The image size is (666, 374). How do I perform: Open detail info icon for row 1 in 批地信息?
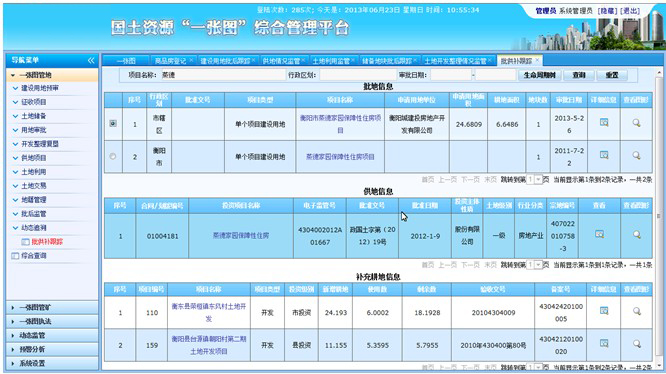point(604,123)
